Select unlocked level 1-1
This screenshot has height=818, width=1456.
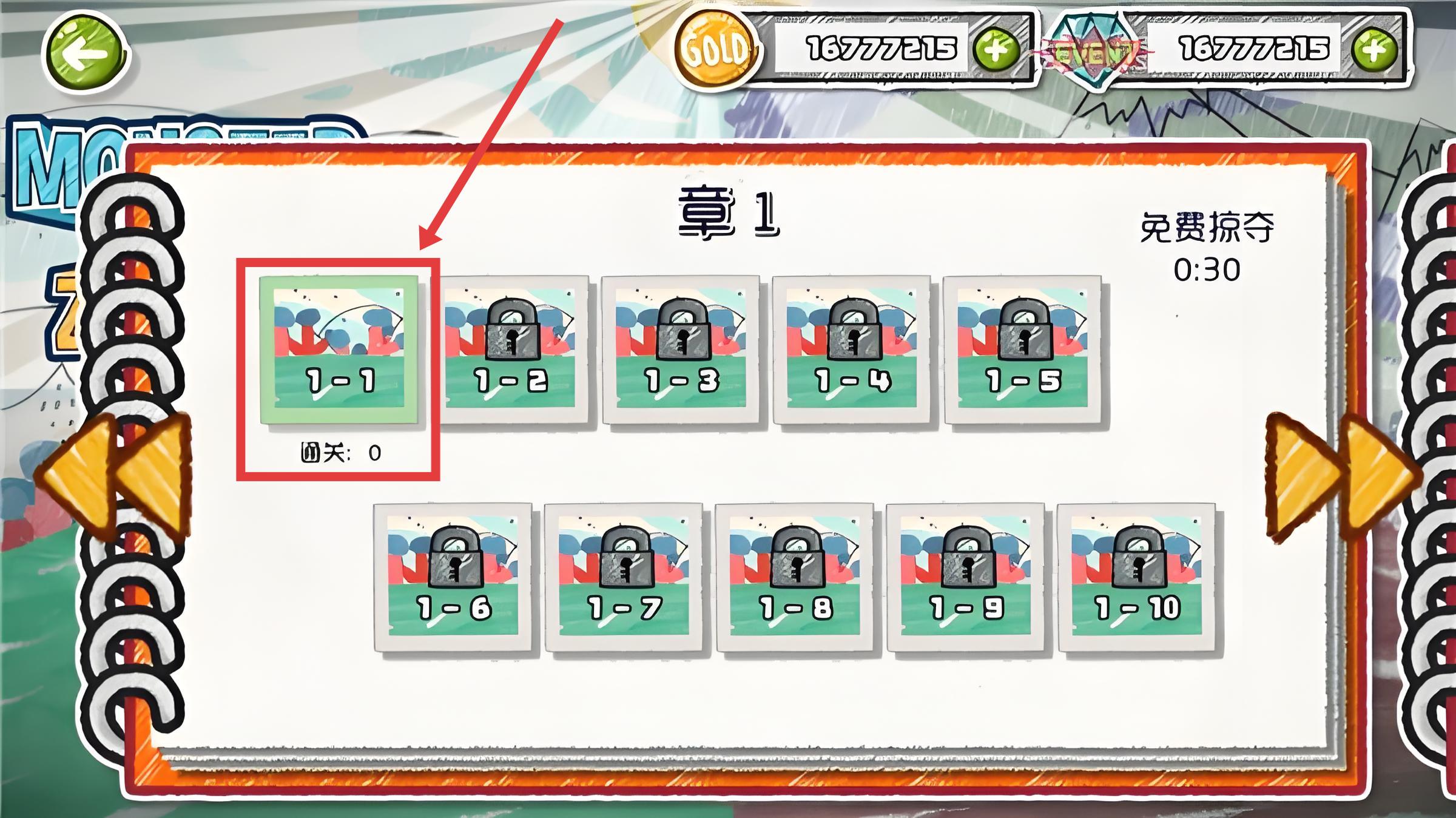[339, 350]
